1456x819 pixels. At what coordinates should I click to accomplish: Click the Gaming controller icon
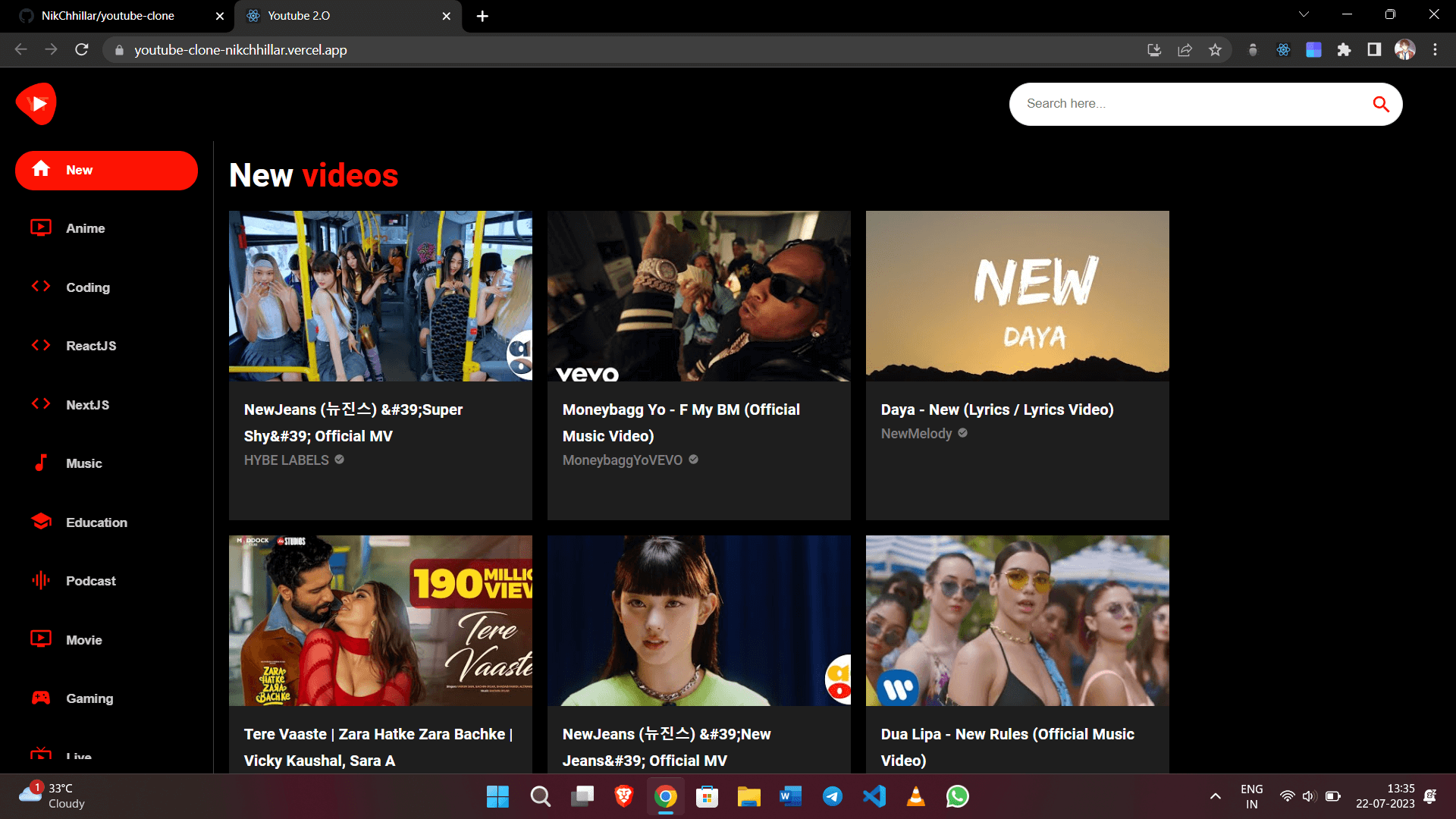[41, 698]
